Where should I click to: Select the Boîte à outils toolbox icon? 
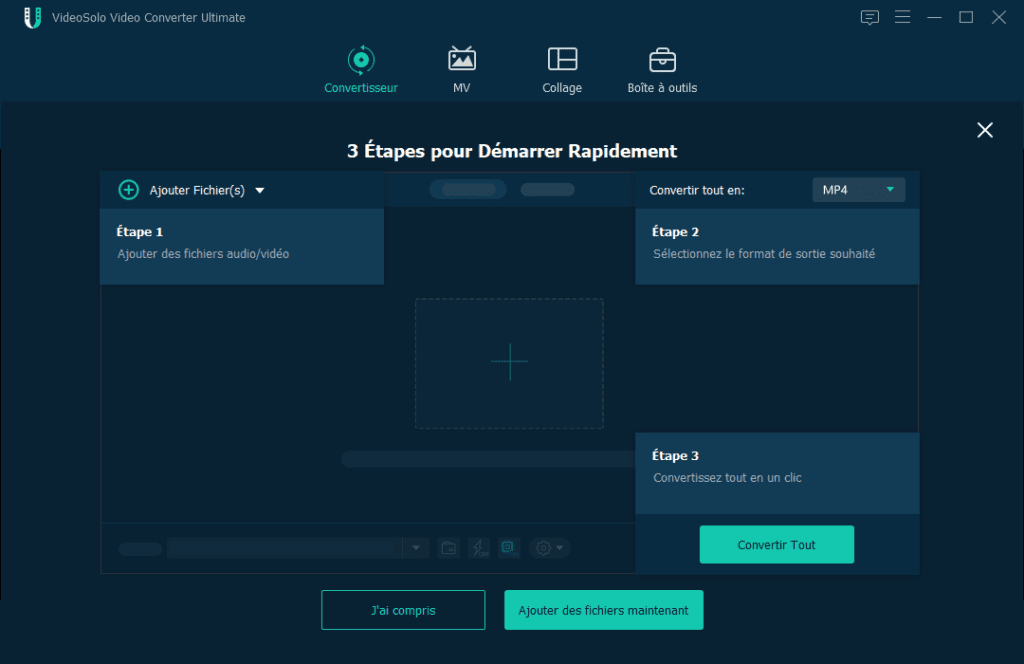tap(662, 60)
